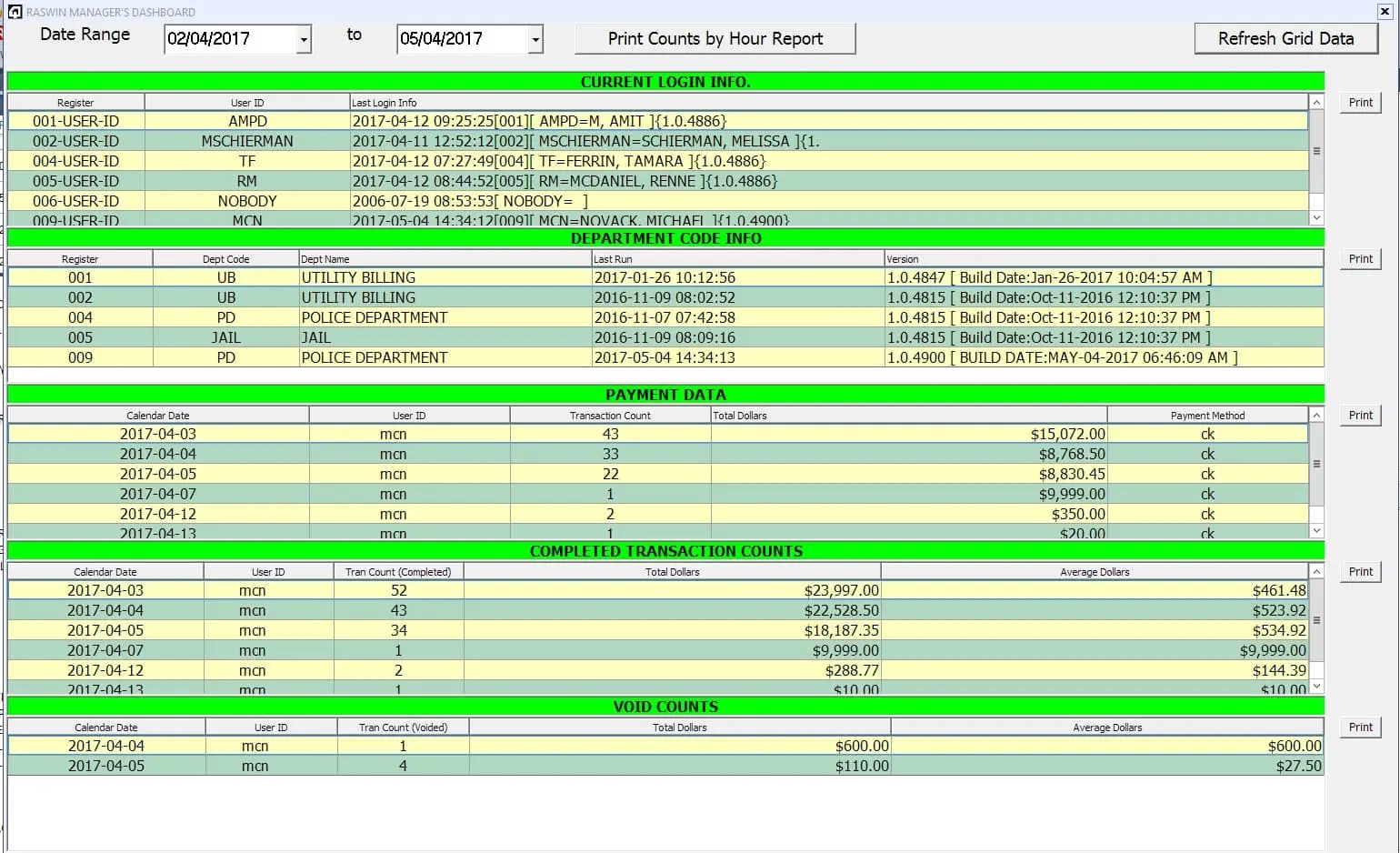The image size is (1400, 853).
Task: Click payment data grid scroll up arrow
Action: tap(1316, 415)
